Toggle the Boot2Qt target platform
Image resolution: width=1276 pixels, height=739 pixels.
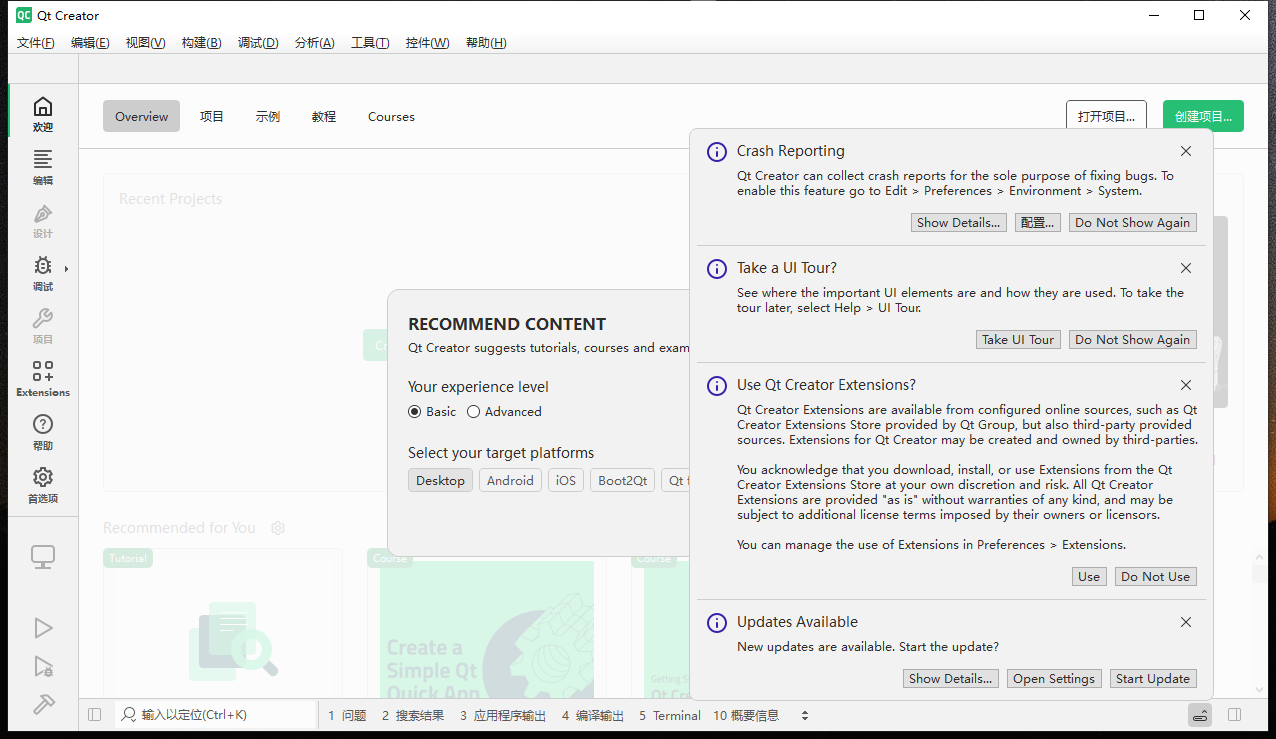click(623, 481)
